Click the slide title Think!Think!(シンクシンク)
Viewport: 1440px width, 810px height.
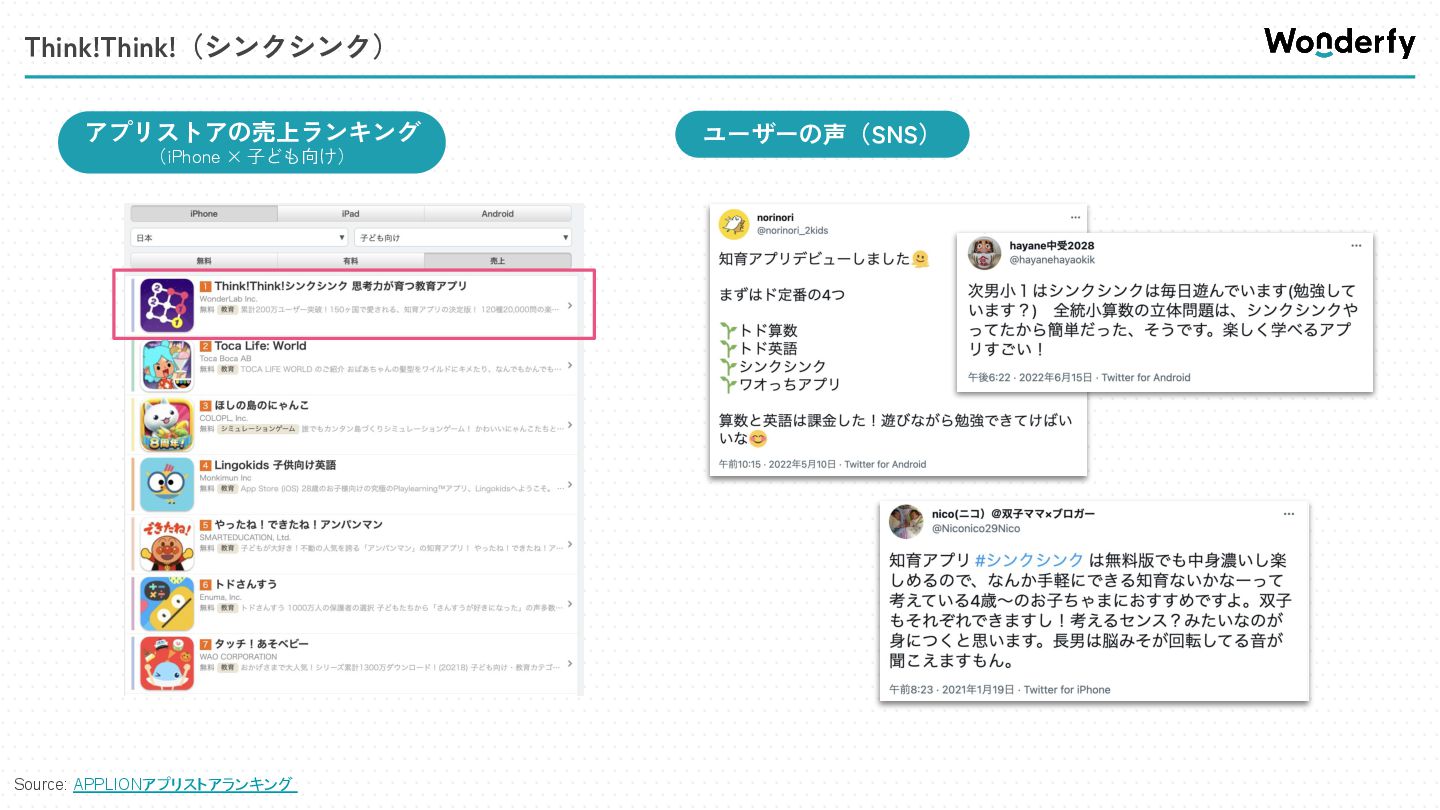(x=205, y=47)
